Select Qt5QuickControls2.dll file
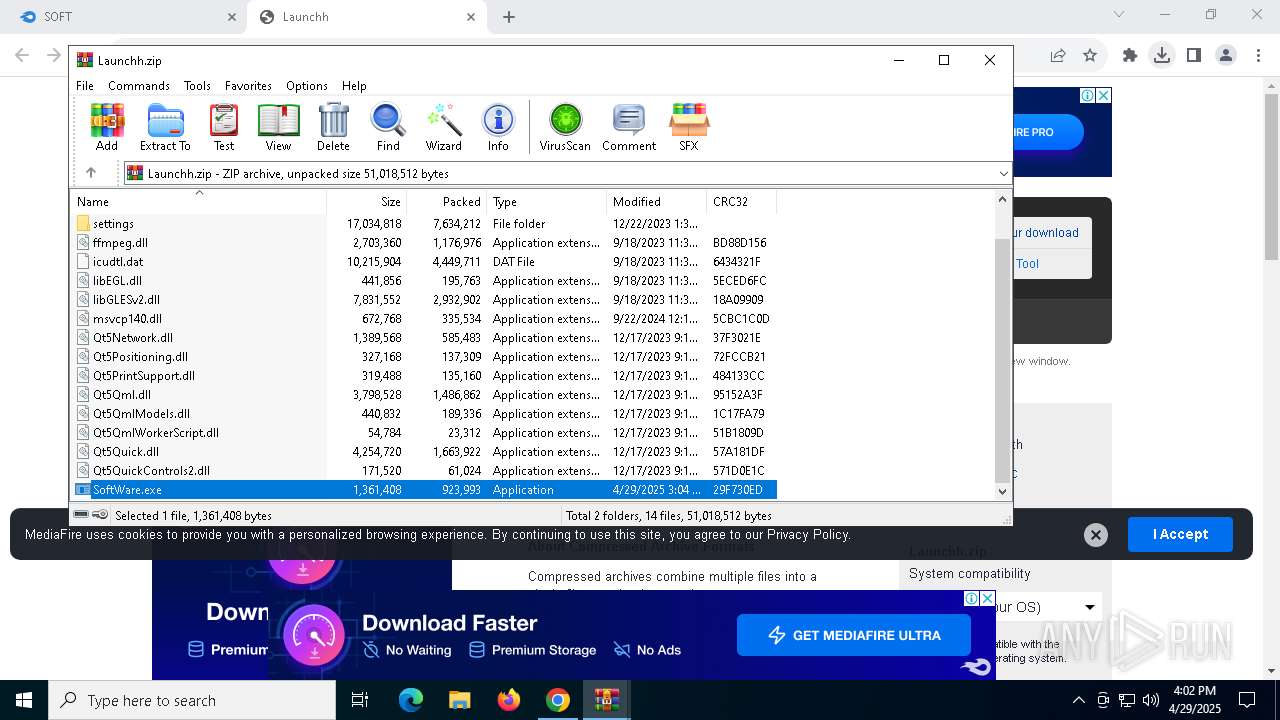Screen dimensions: 1280x720 tap(425, 471)
